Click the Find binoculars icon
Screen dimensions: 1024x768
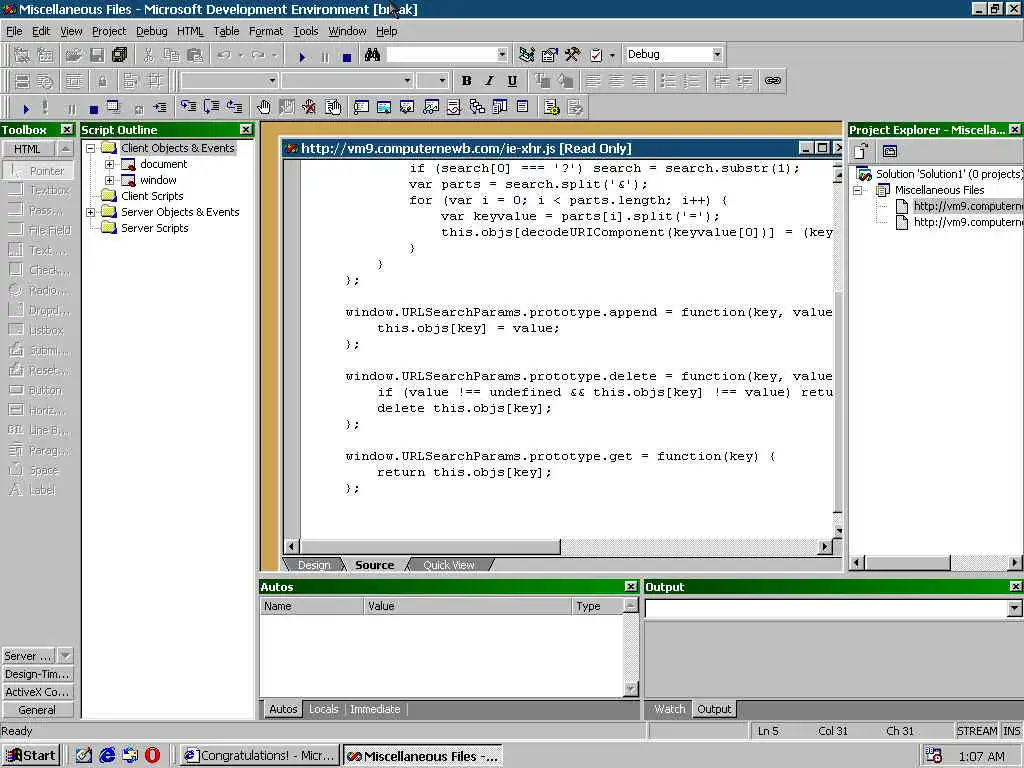tap(372, 55)
